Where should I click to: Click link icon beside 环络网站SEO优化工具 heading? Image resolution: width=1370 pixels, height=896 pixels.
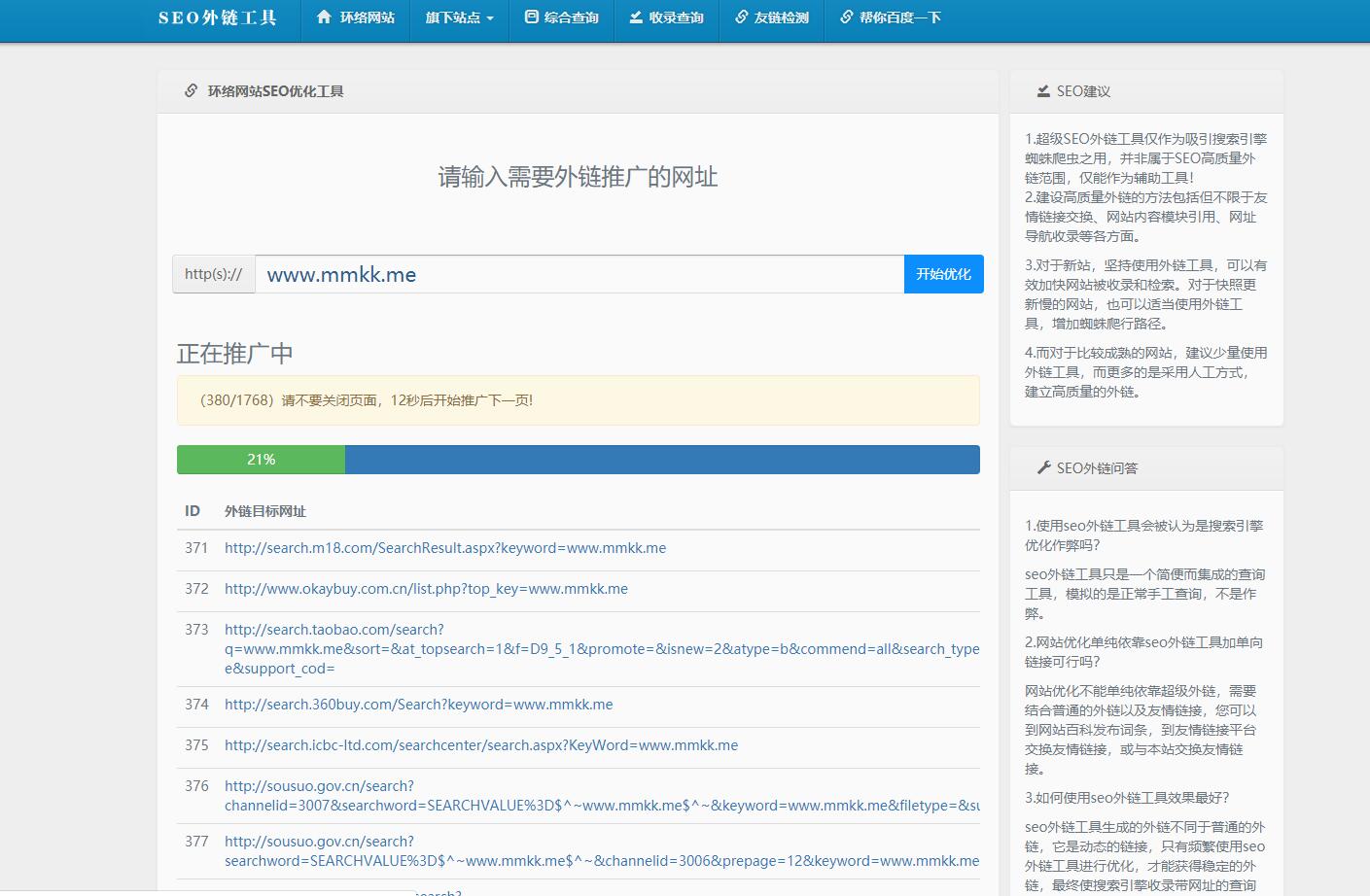click(x=192, y=91)
